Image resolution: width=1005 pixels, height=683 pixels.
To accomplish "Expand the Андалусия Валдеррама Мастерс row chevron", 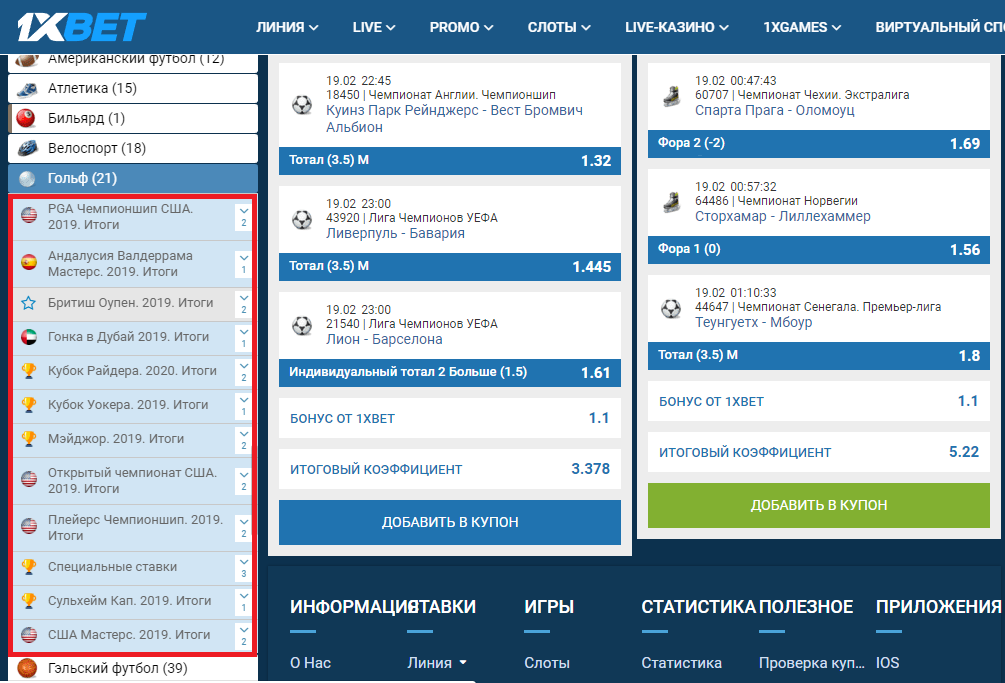I will coord(244,263).
